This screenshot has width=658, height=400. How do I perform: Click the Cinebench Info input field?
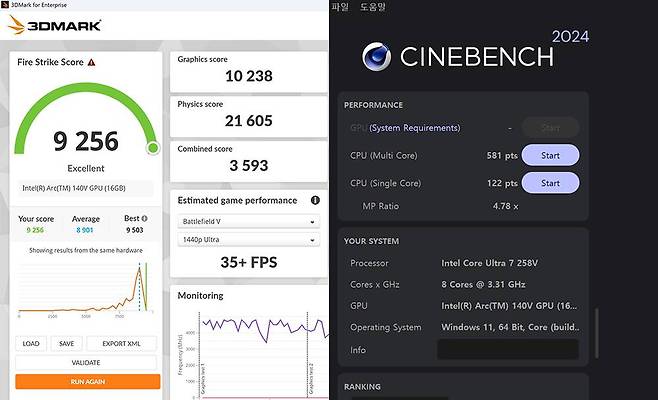click(508, 349)
